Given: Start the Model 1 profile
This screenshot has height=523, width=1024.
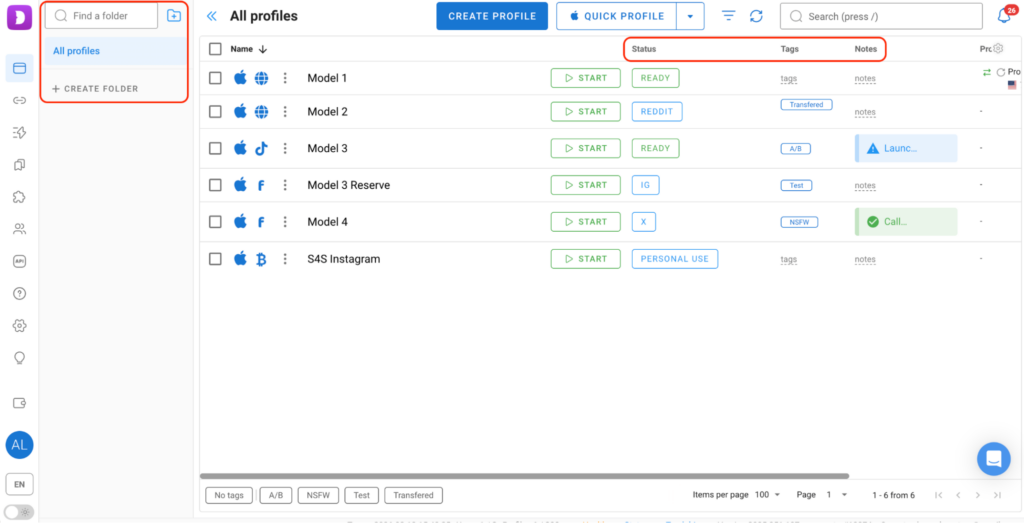Looking at the screenshot, I should (x=585, y=78).
